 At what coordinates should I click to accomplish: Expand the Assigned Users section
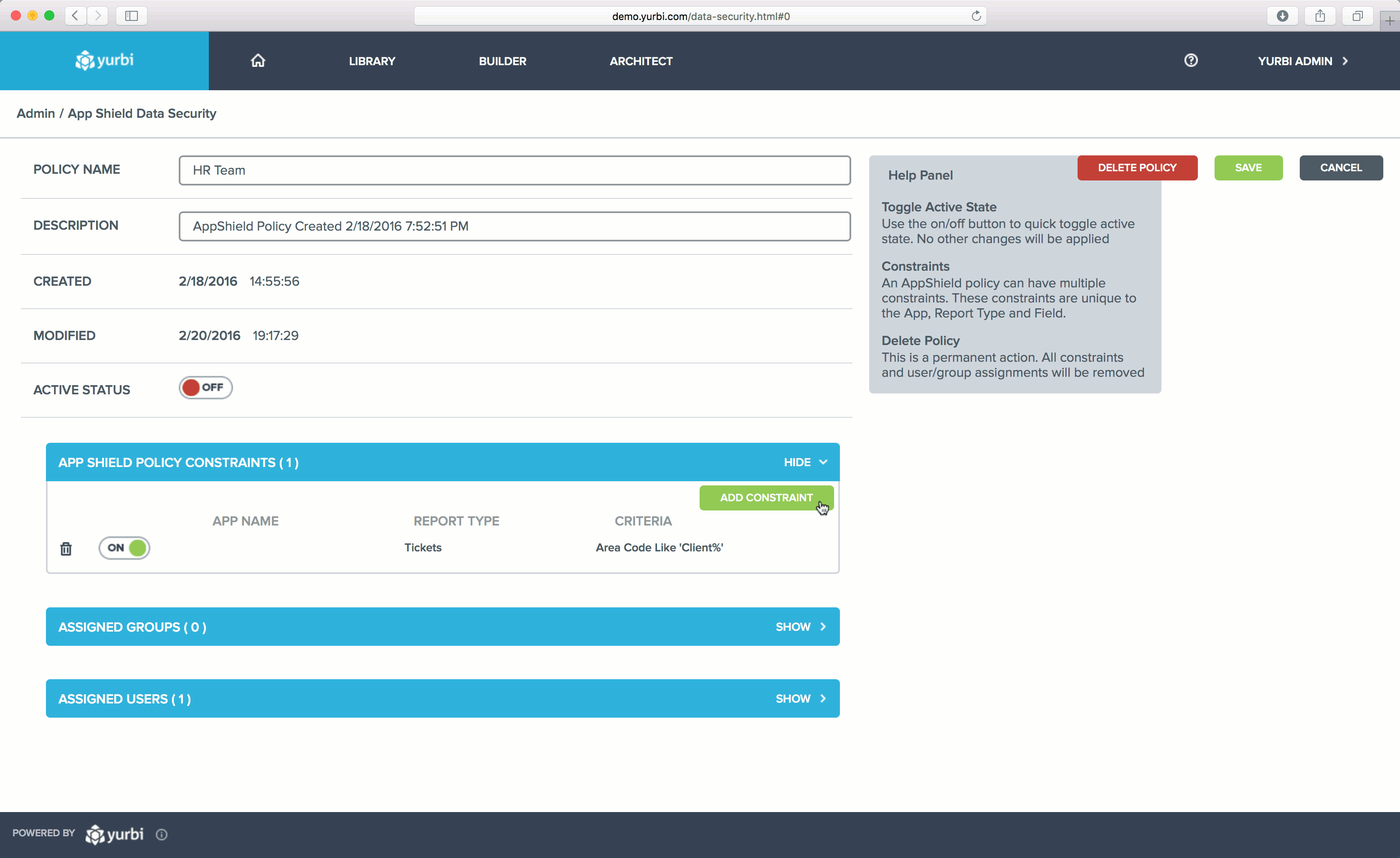pos(801,698)
